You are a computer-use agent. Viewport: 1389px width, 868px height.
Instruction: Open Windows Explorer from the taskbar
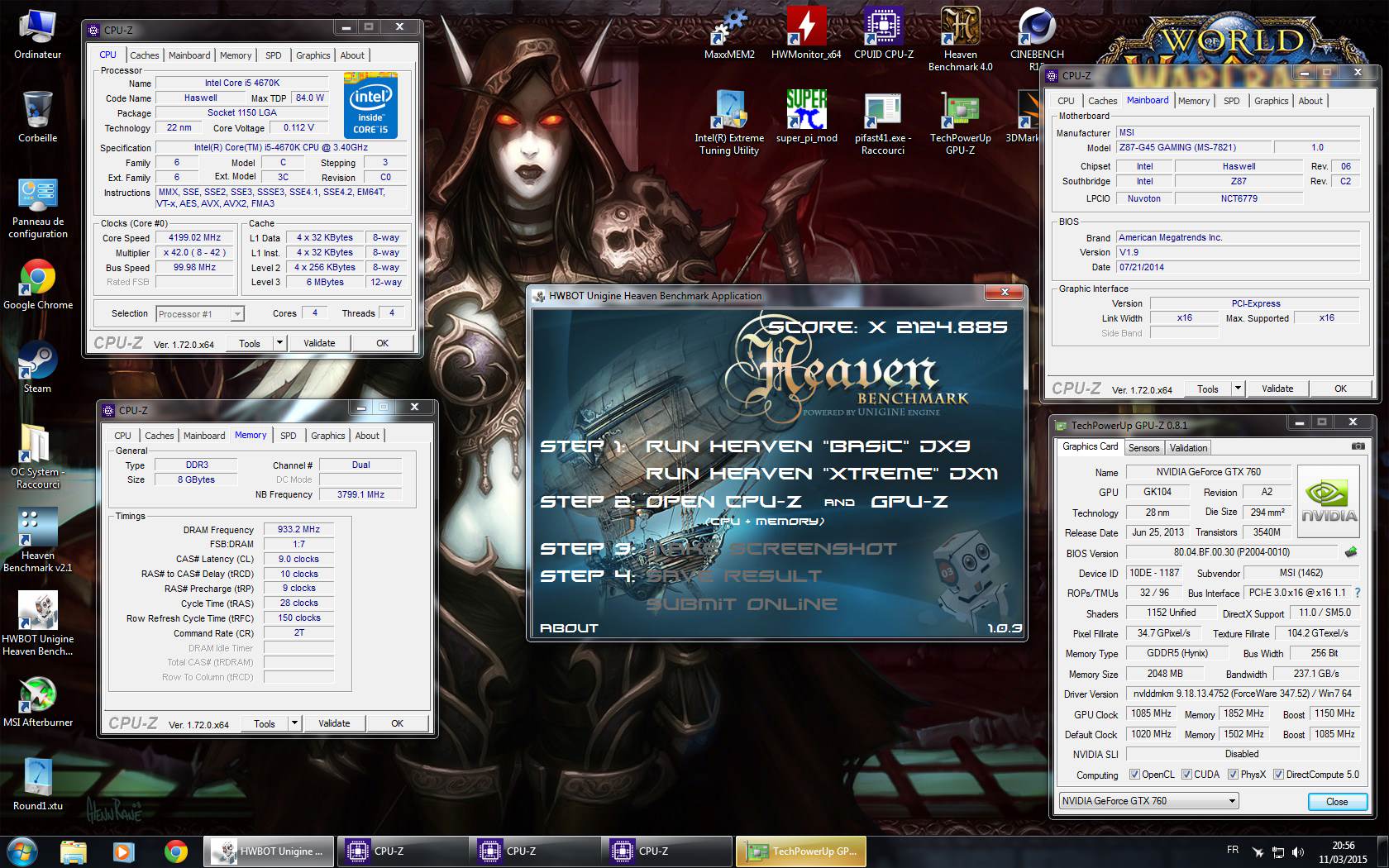(74, 851)
